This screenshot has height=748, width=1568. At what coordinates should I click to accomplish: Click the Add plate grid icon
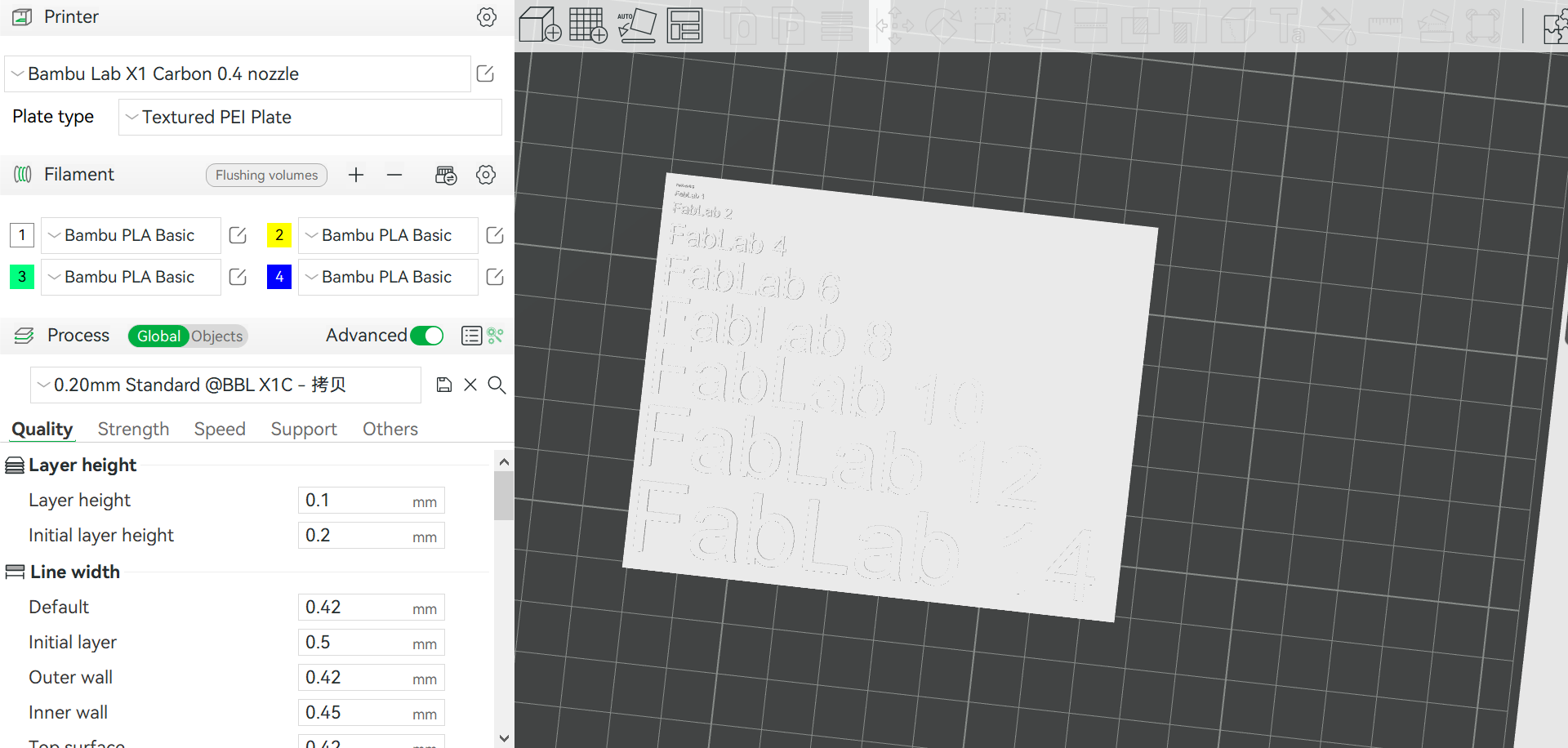(x=588, y=25)
